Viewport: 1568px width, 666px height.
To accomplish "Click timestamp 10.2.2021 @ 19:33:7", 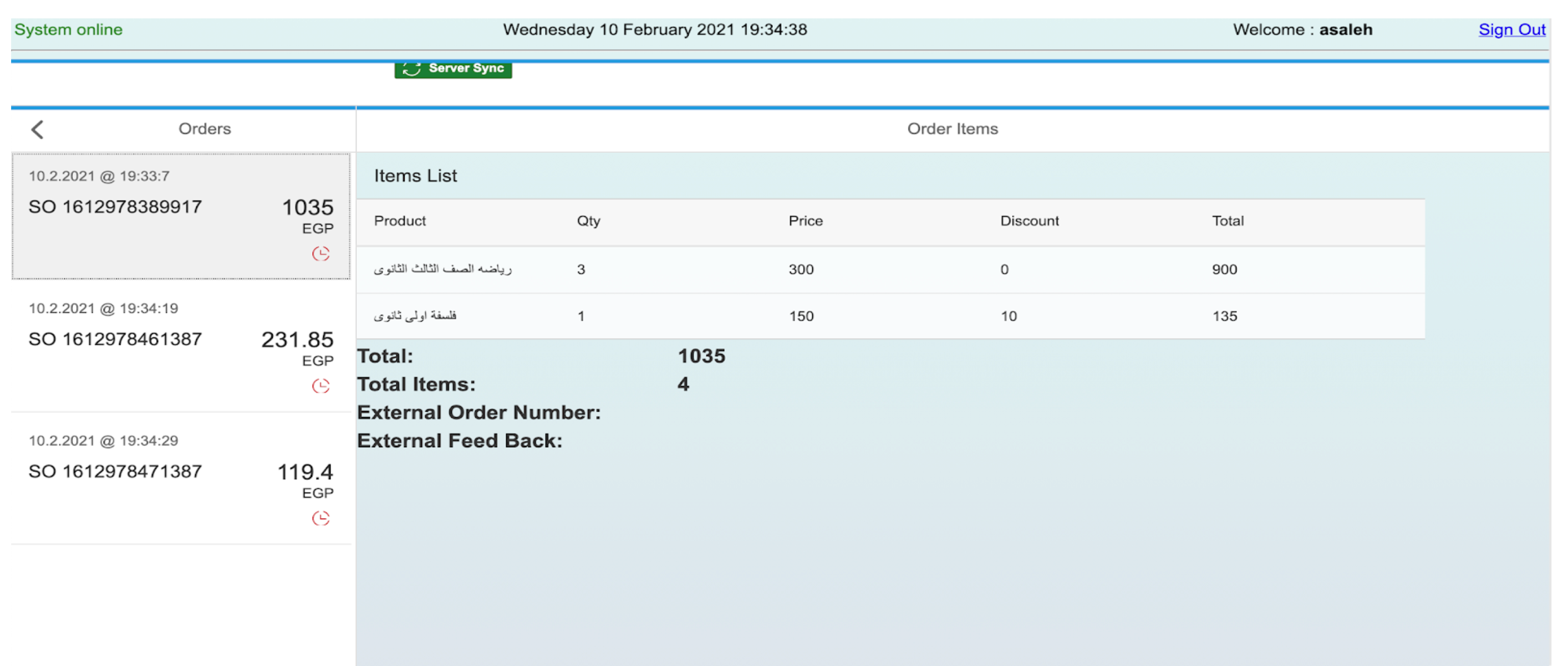I will point(99,176).
